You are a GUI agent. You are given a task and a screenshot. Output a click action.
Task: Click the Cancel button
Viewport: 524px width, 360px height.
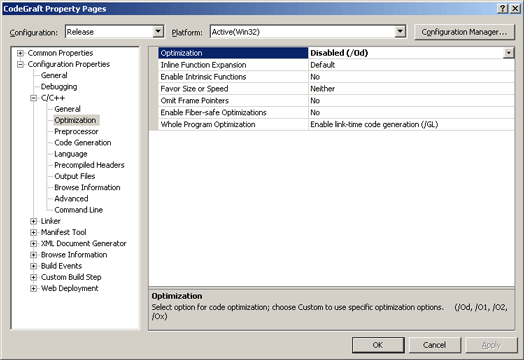[434, 345]
